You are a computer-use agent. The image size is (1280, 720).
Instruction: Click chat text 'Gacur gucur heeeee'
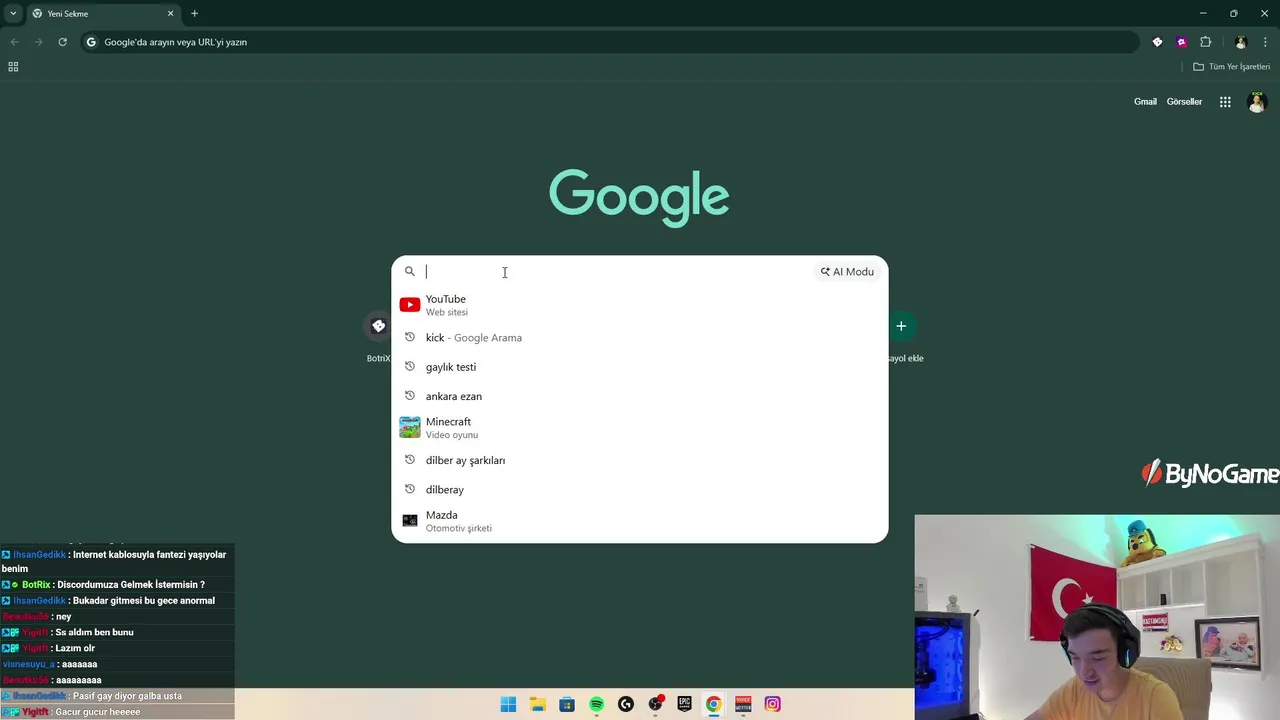click(98, 712)
